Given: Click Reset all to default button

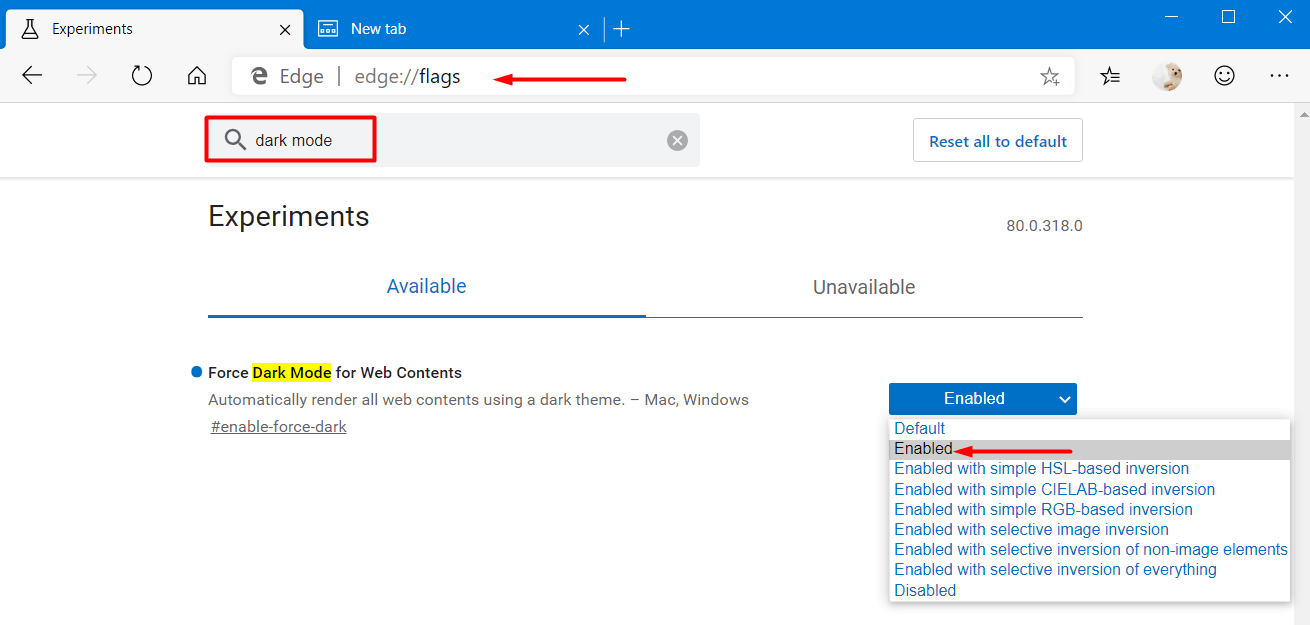Looking at the screenshot, I should click(998, 141).
